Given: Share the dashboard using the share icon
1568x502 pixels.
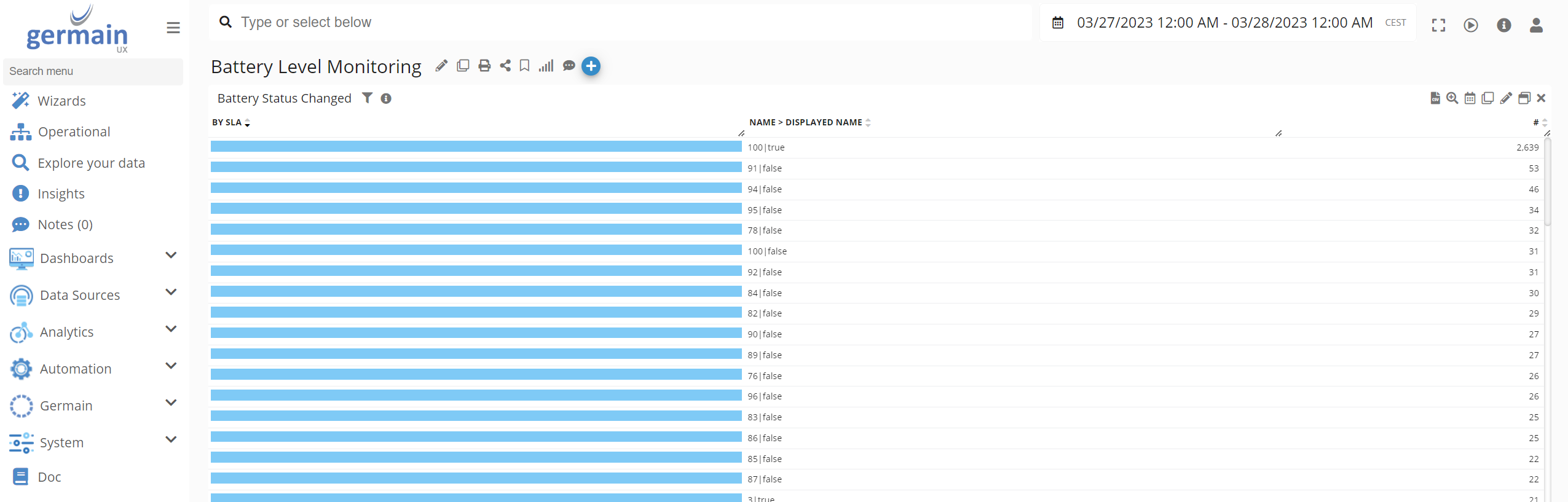Looking at the screenshot, I should [505, 66].
